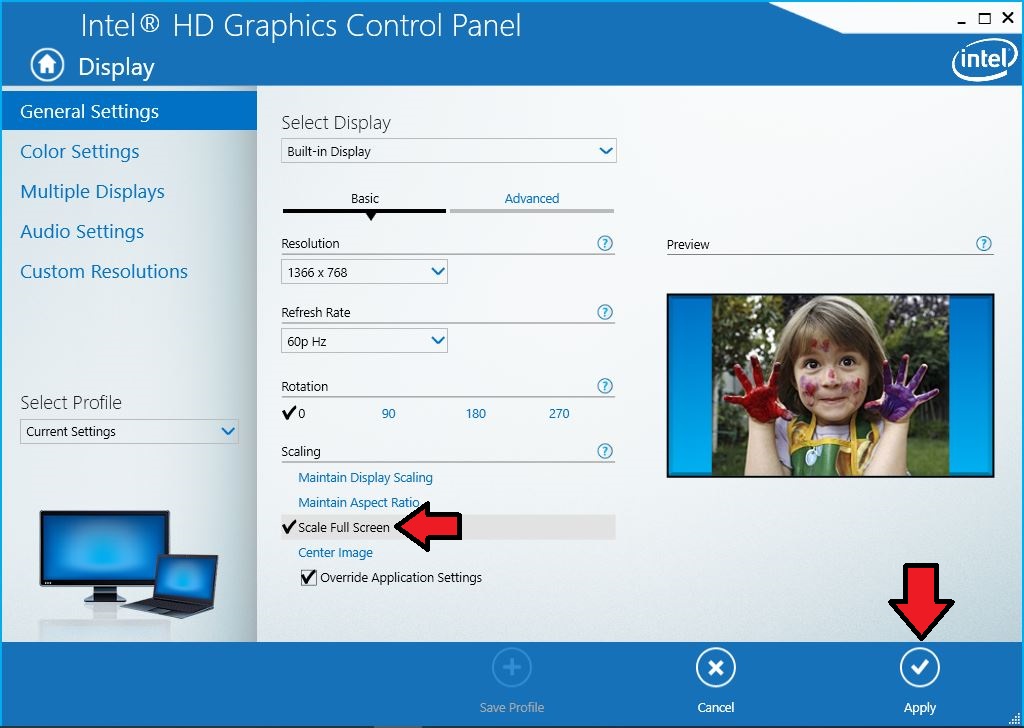Click the Save Profile plus icon
Screen dimensions: 1024x728
[512, 667]
